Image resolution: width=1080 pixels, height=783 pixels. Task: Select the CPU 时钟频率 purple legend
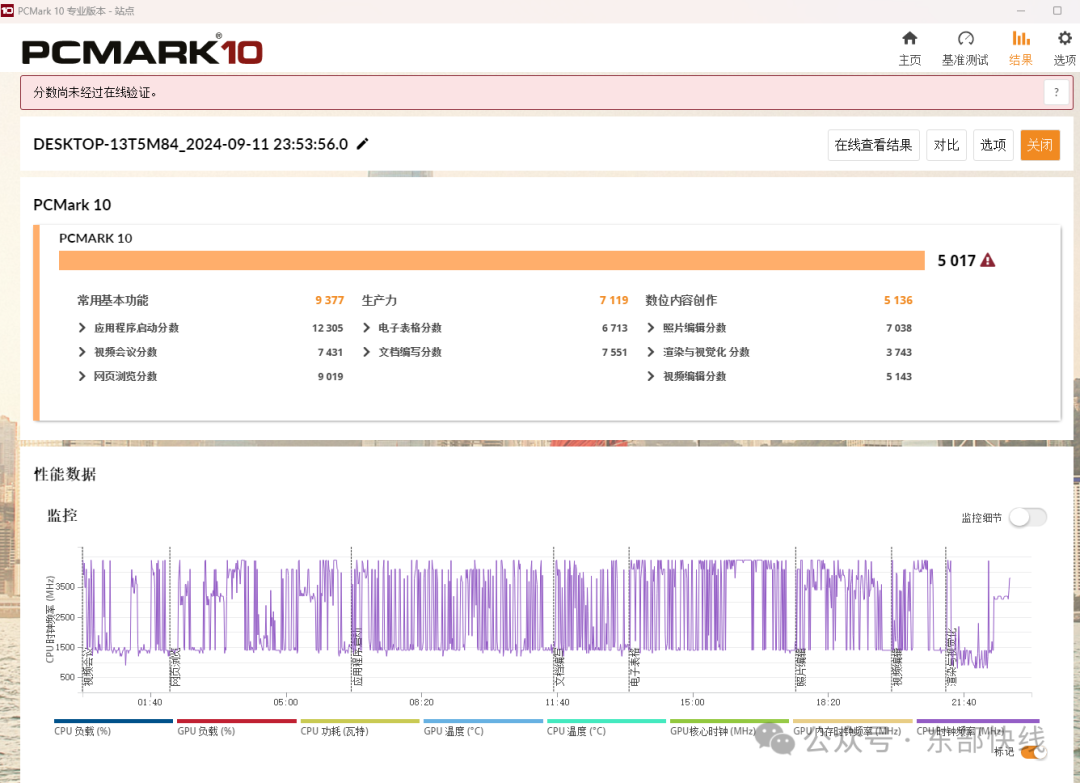977,727
